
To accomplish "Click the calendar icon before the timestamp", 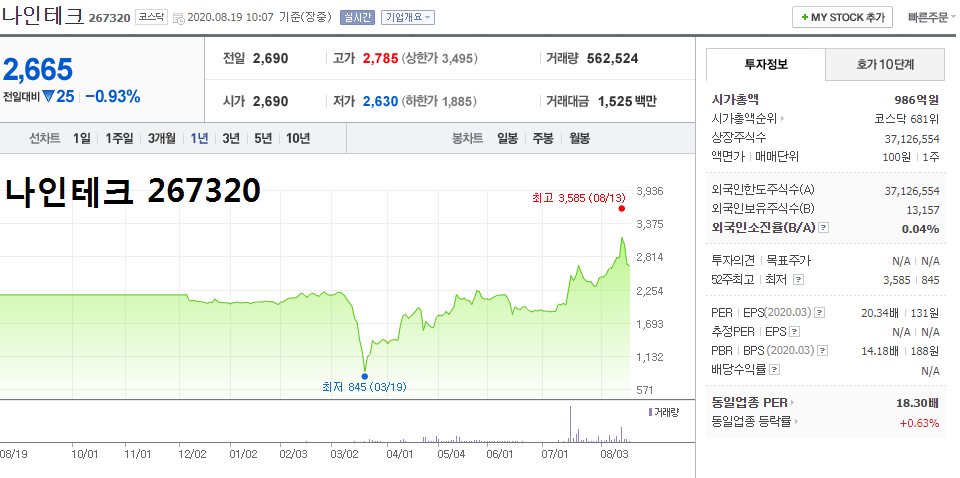I will coord(178,18).
